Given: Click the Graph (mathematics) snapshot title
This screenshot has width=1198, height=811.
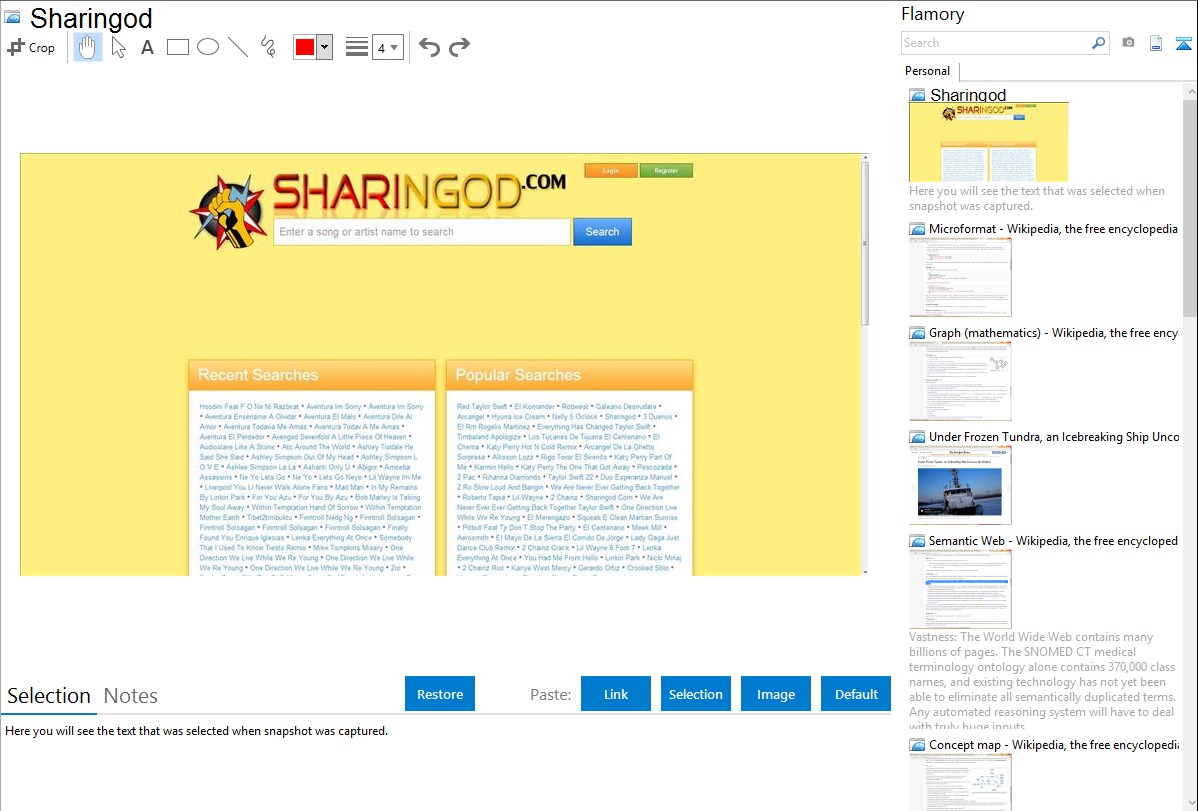Looking at the screenshot, I should coord(1053,333).
